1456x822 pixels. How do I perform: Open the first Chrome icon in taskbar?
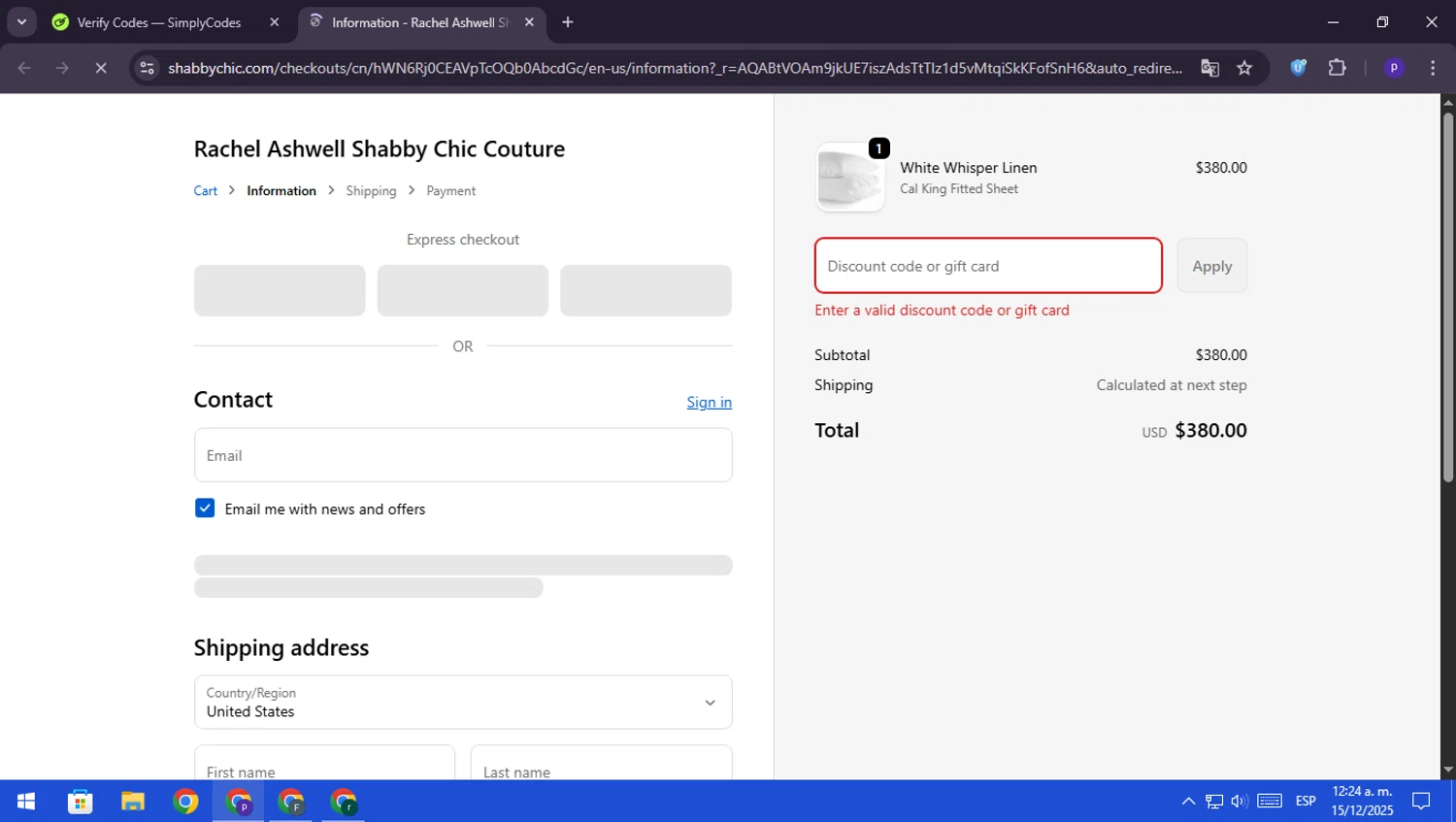pos(185,802)
